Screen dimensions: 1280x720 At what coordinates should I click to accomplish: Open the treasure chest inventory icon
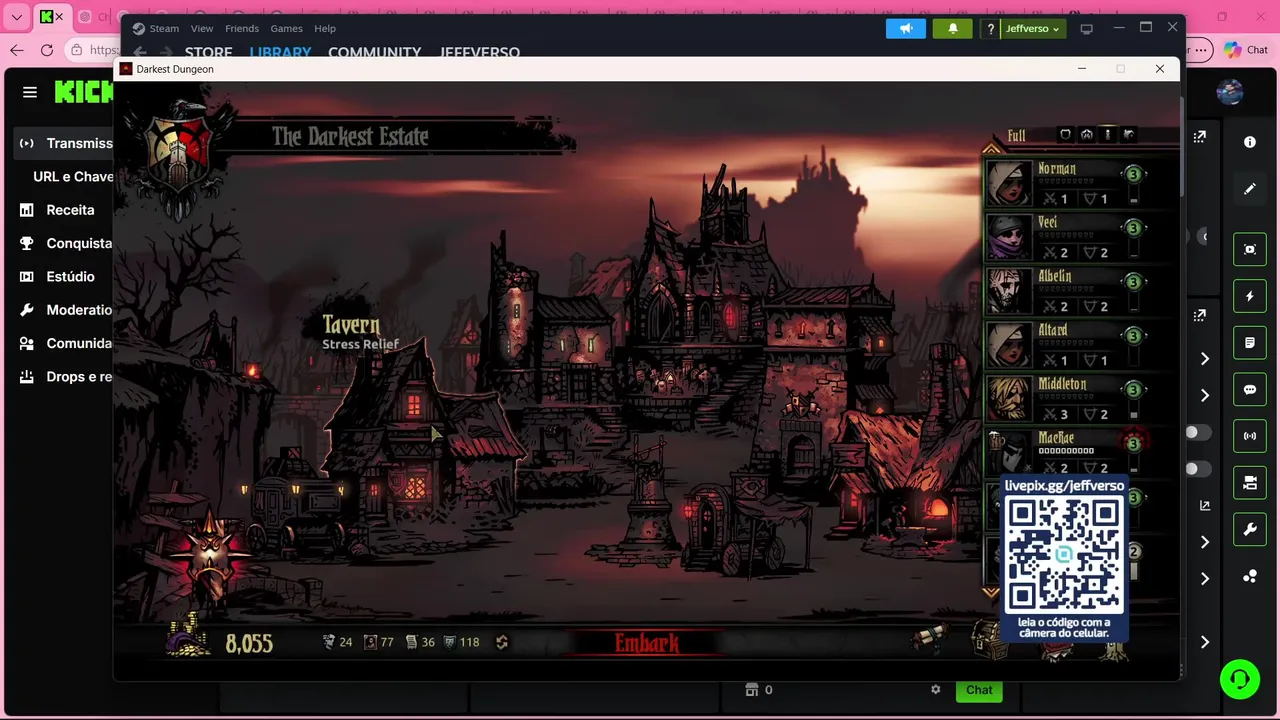tap(988, 640)
